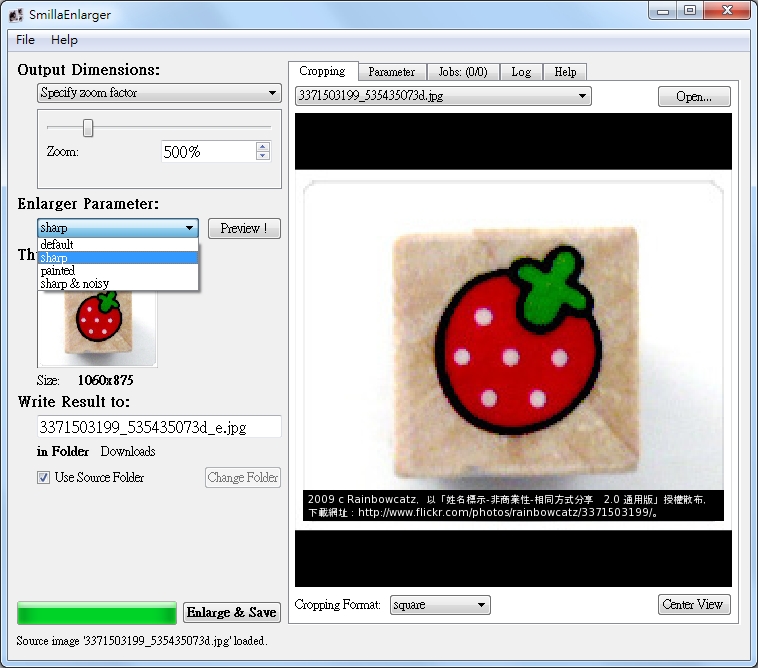Screen dimensions: 758x668
Task: Increase zoom with the up spinner arrow
Action: pyautogui.click(x=262, y=146)
